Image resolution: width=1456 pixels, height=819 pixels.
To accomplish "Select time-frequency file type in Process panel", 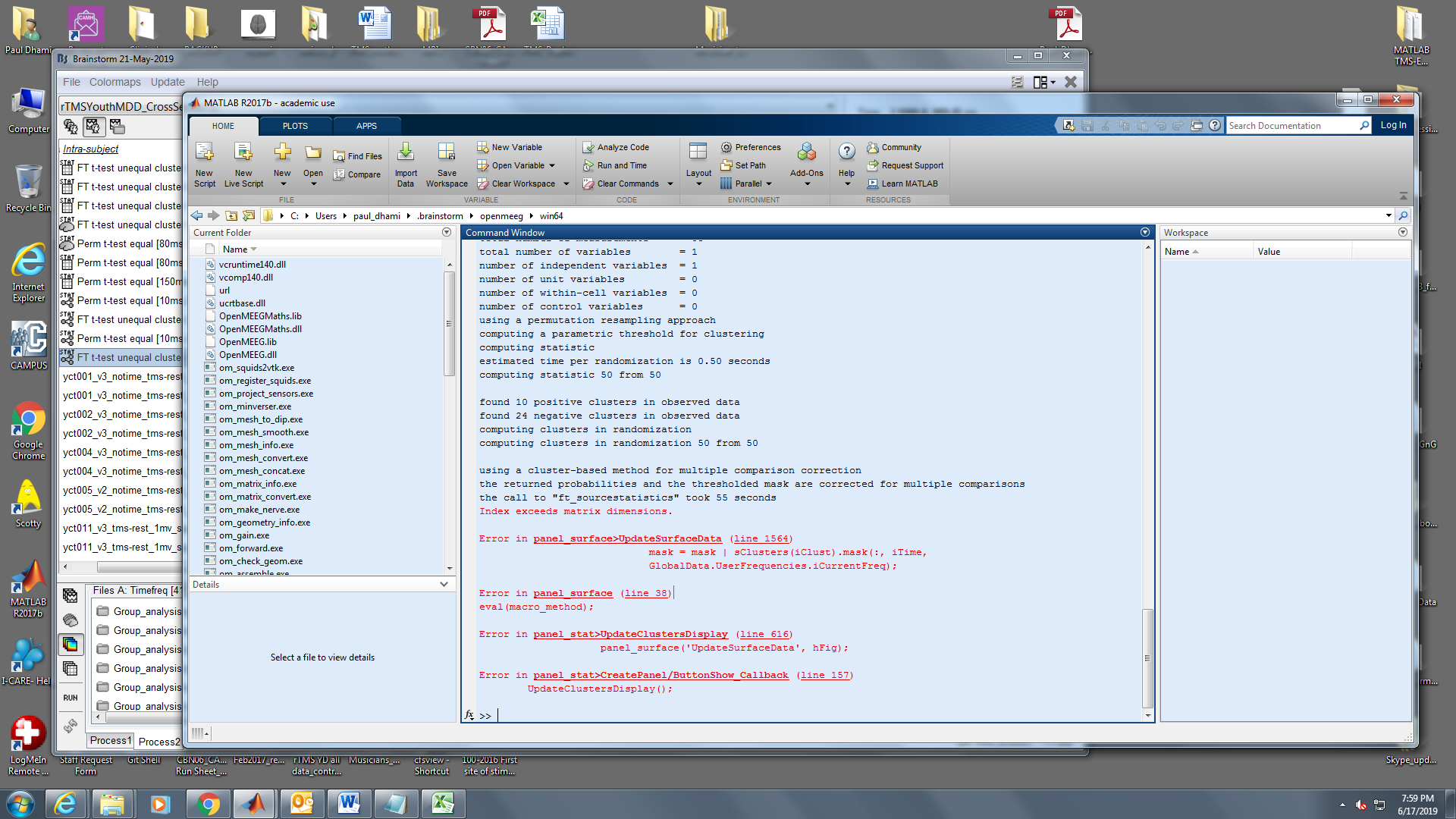I will click(x=71, y=645).
